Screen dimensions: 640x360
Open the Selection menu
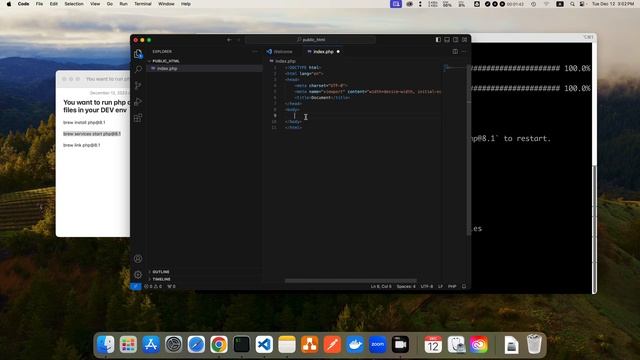click(x=74, y=4)
